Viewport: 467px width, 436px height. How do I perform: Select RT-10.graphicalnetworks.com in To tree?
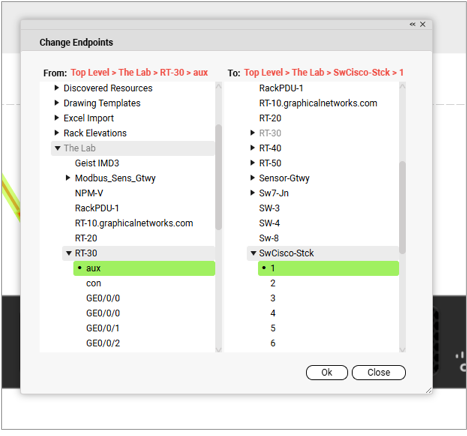pyautogui.click(x=318, y=103)
